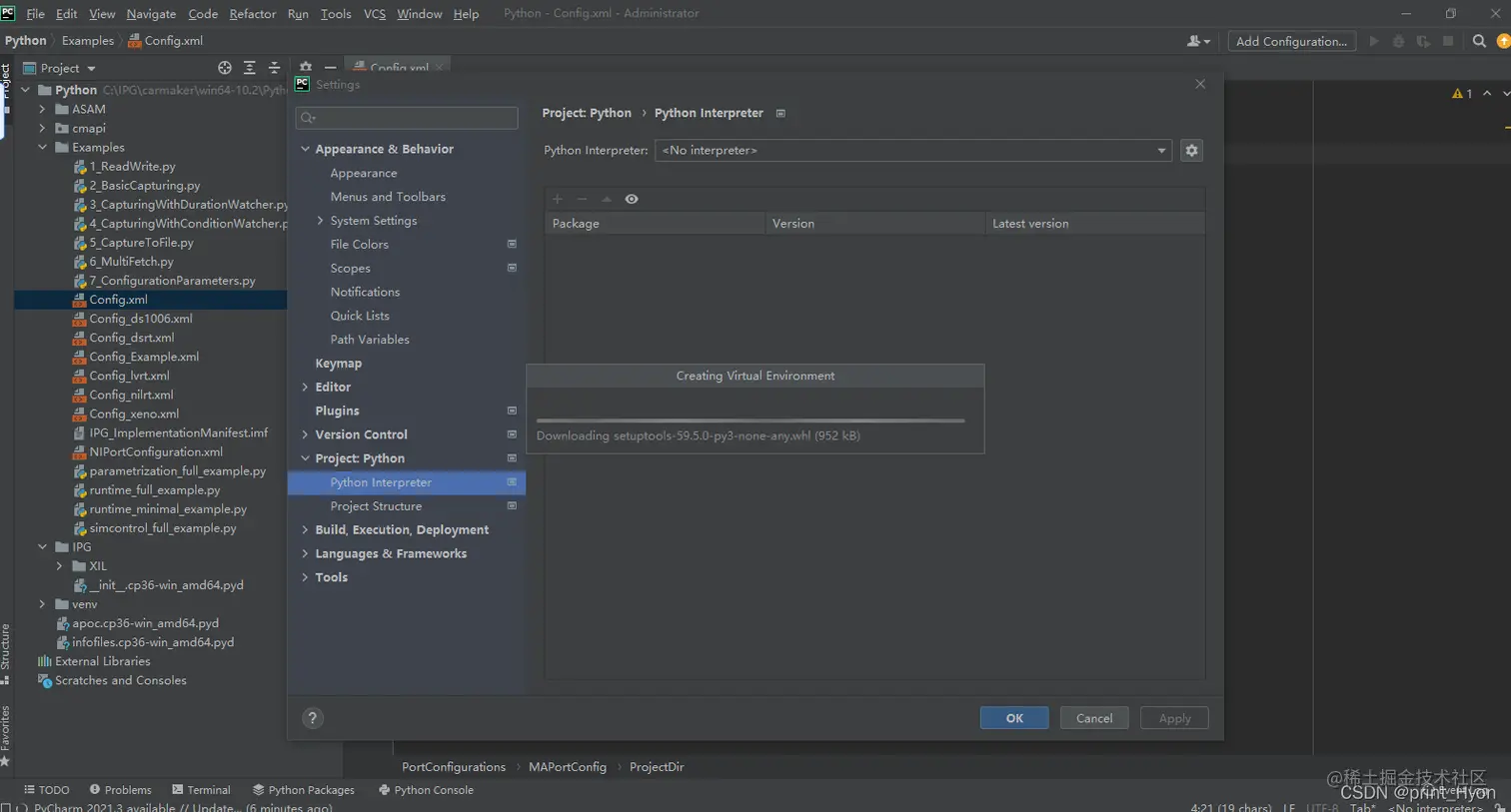Open the Refactor menu
Screen dimensions: 1511x812
click(252, 14)
